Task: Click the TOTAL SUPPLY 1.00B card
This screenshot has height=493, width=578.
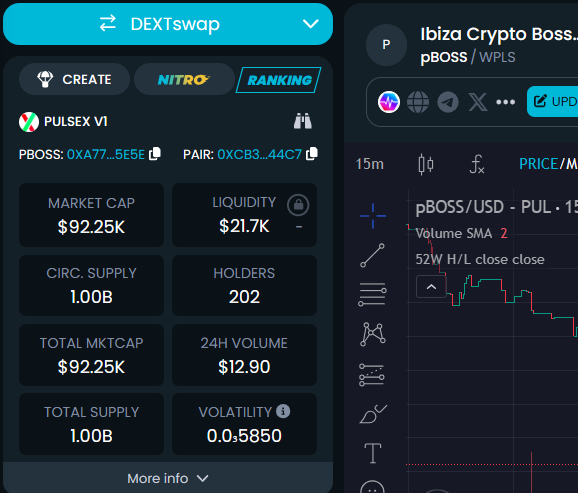Action: coord(91,424)
